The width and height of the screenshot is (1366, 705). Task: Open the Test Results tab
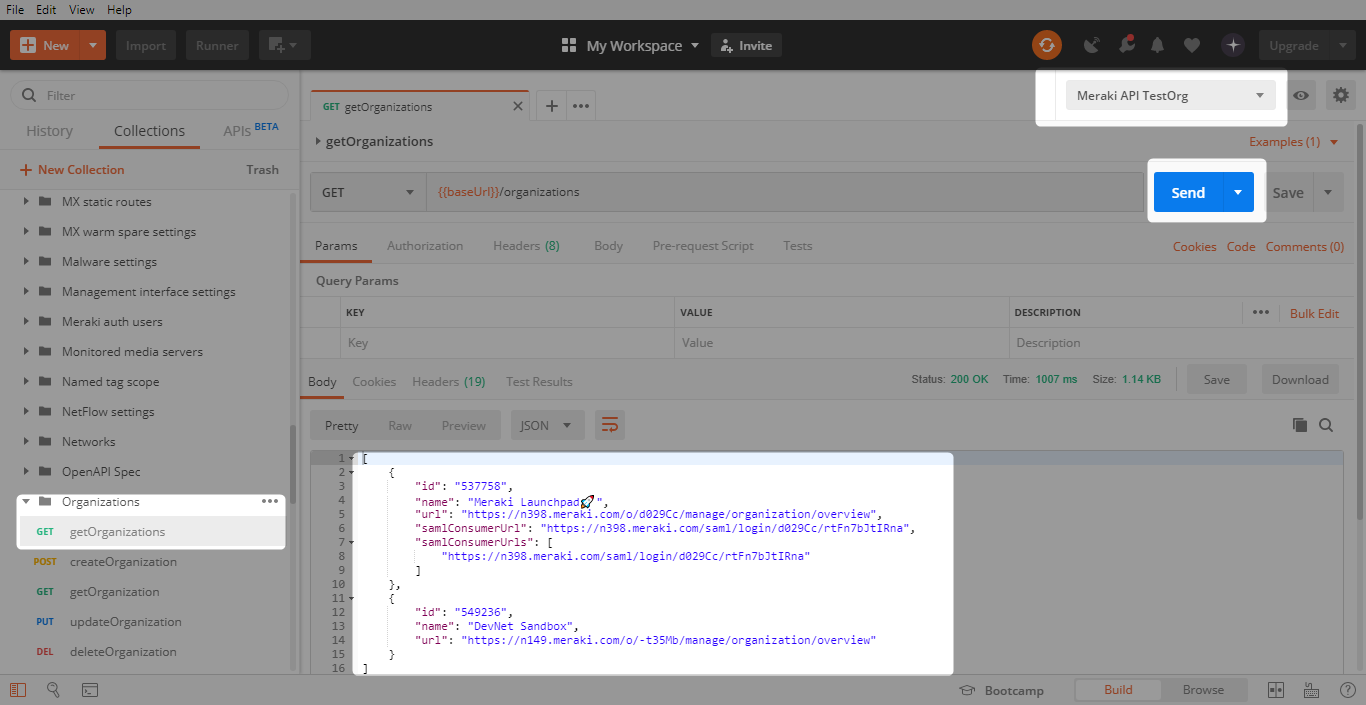539,382
